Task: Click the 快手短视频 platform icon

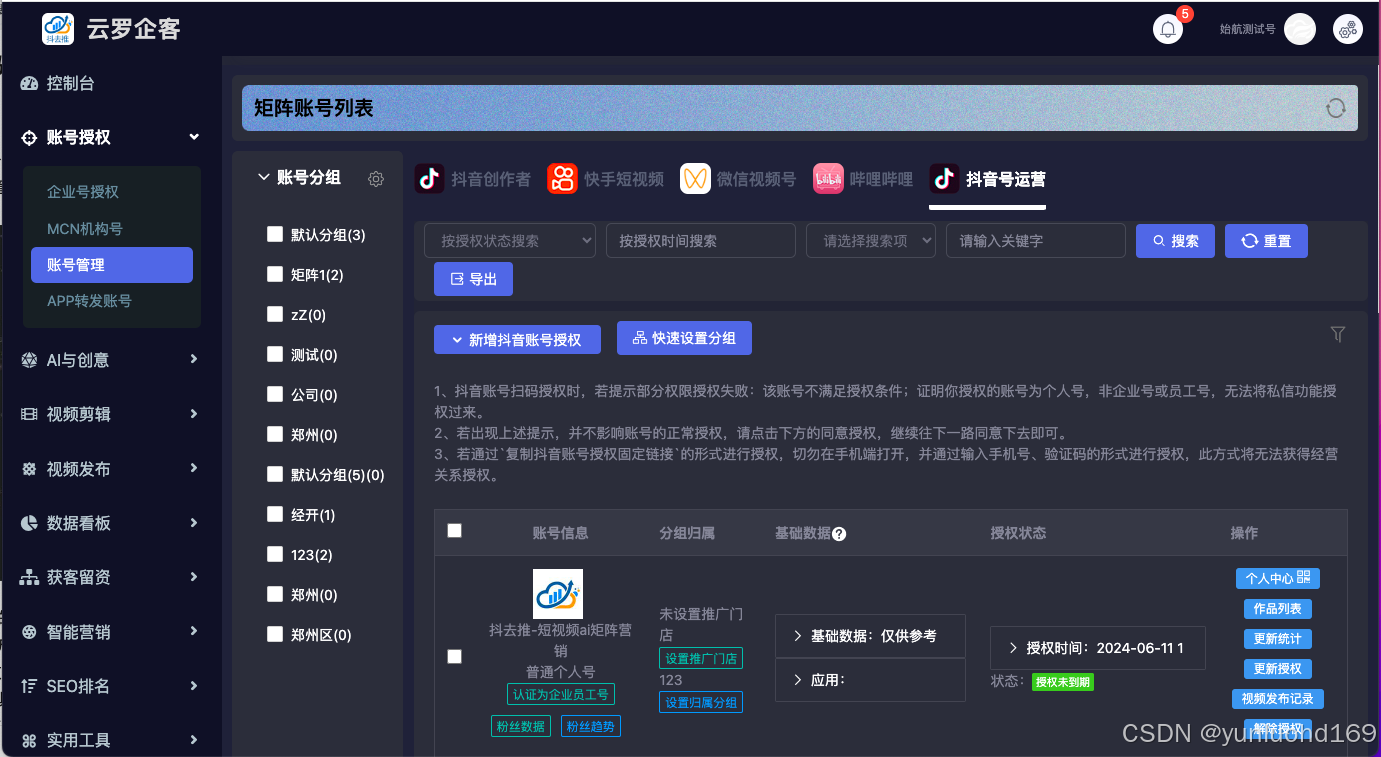Action: click(563, 179)
